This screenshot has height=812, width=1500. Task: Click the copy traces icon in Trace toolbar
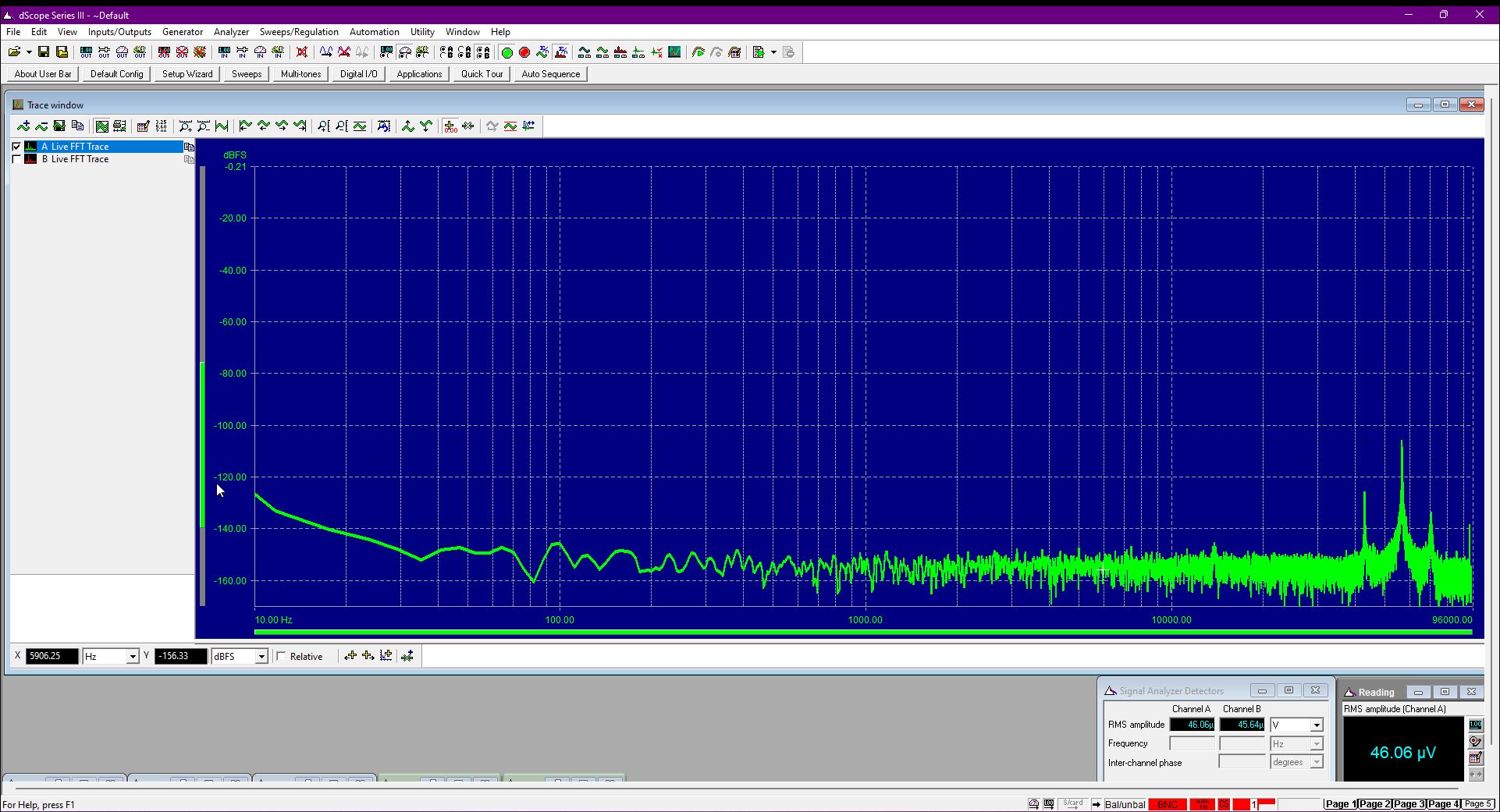click(x=77, y=126)
